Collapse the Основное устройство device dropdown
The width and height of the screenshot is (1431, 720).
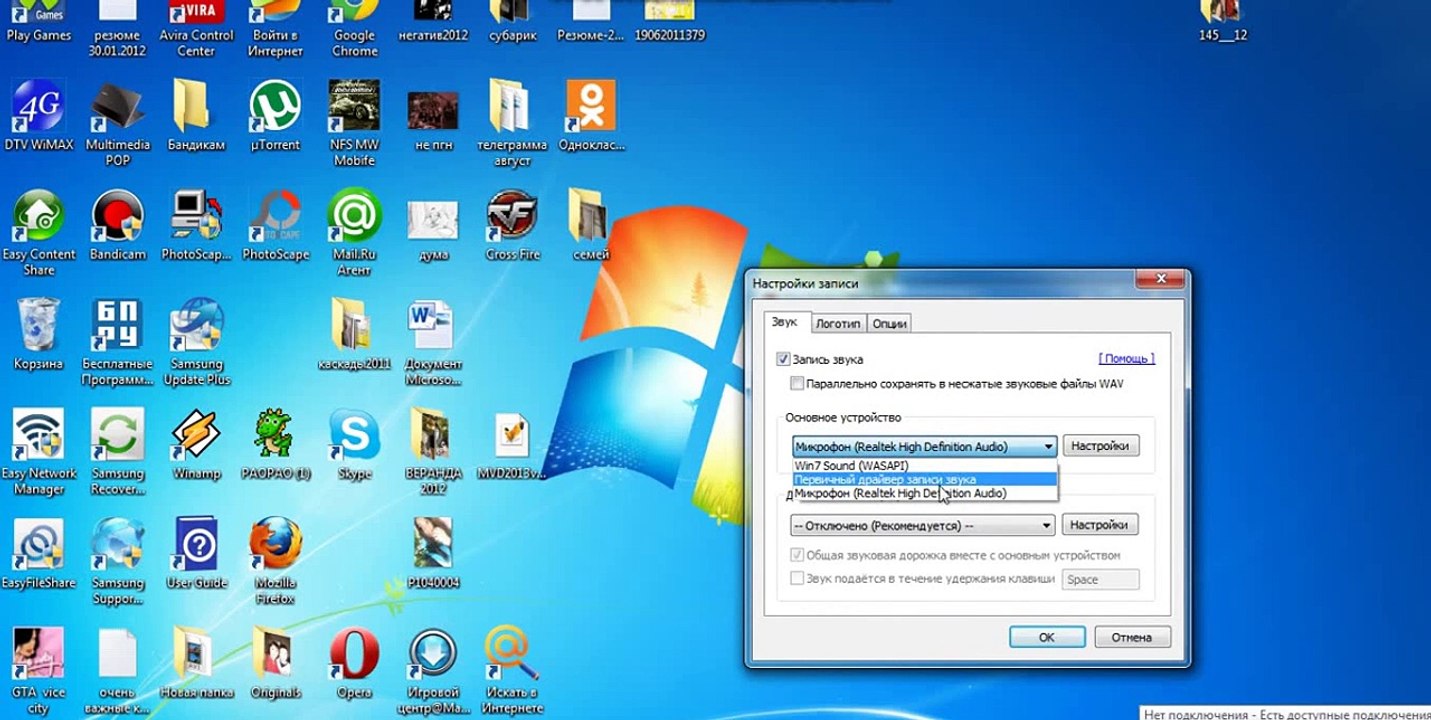point(1048,447)
